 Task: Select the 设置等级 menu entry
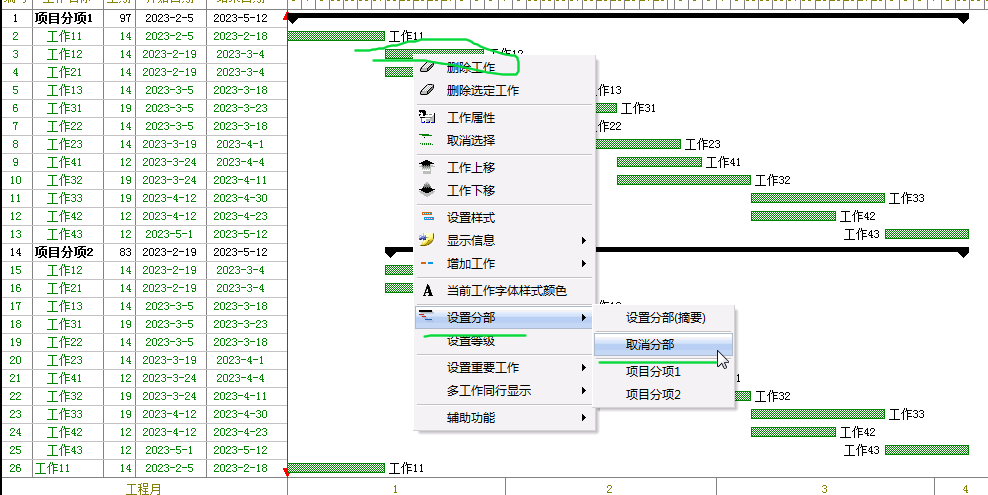470,341
